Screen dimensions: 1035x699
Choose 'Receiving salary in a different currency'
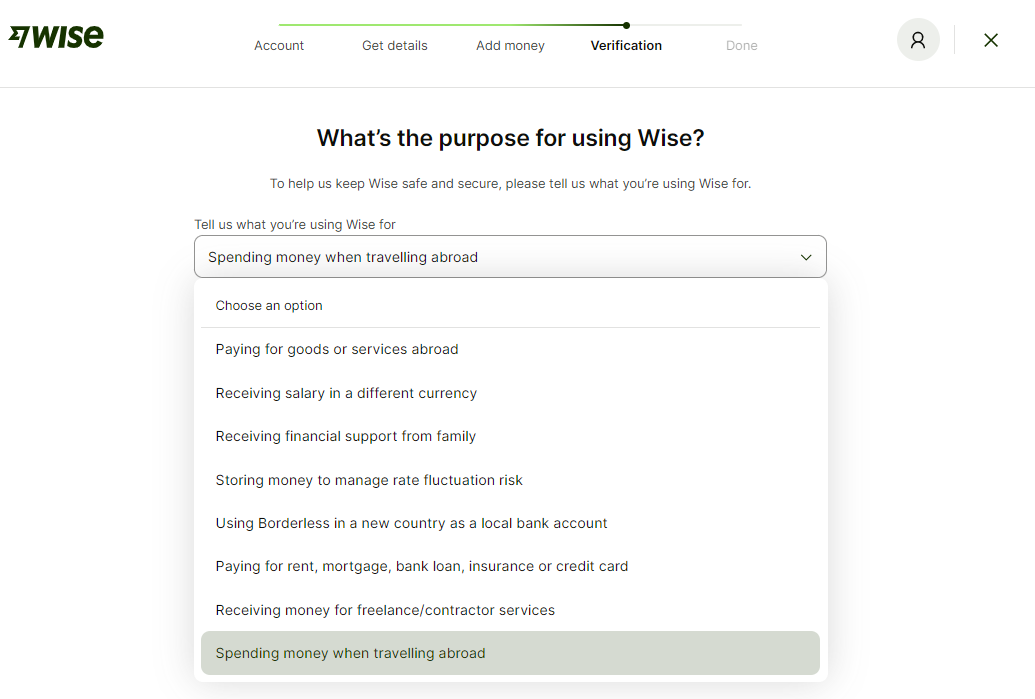coord(346,393)
